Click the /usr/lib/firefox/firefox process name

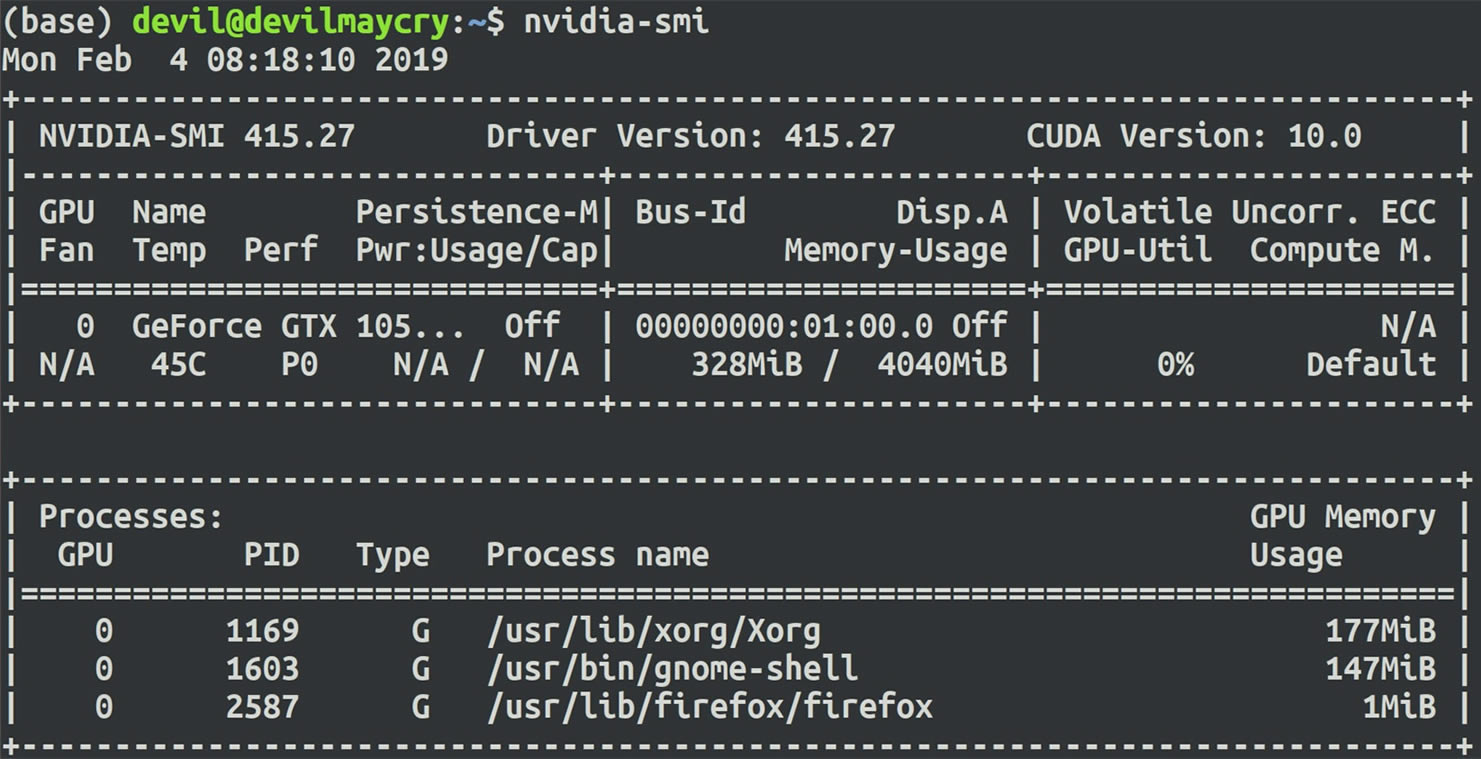tap(709, 707)
